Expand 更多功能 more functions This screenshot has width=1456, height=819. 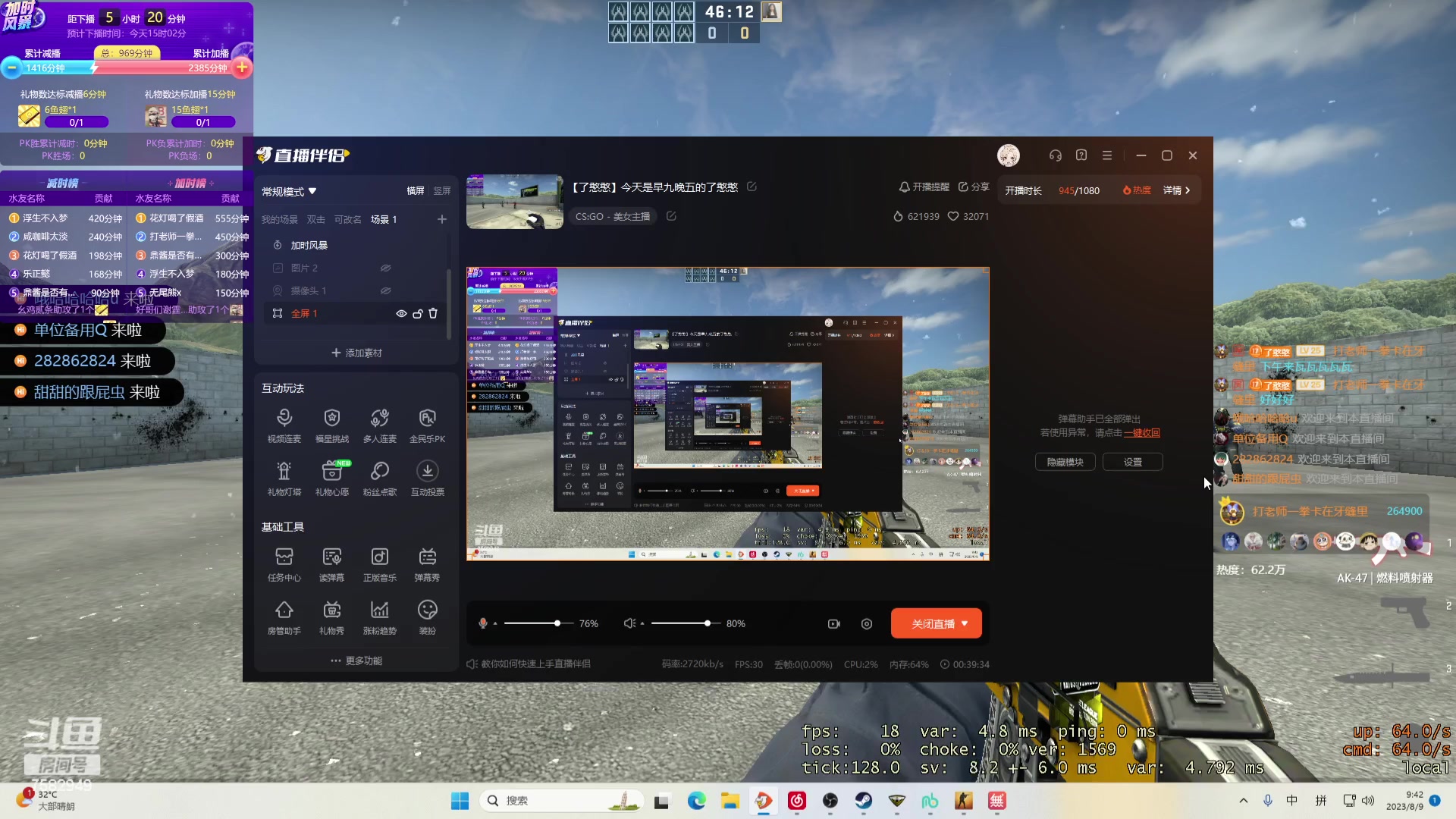[356, 661]
